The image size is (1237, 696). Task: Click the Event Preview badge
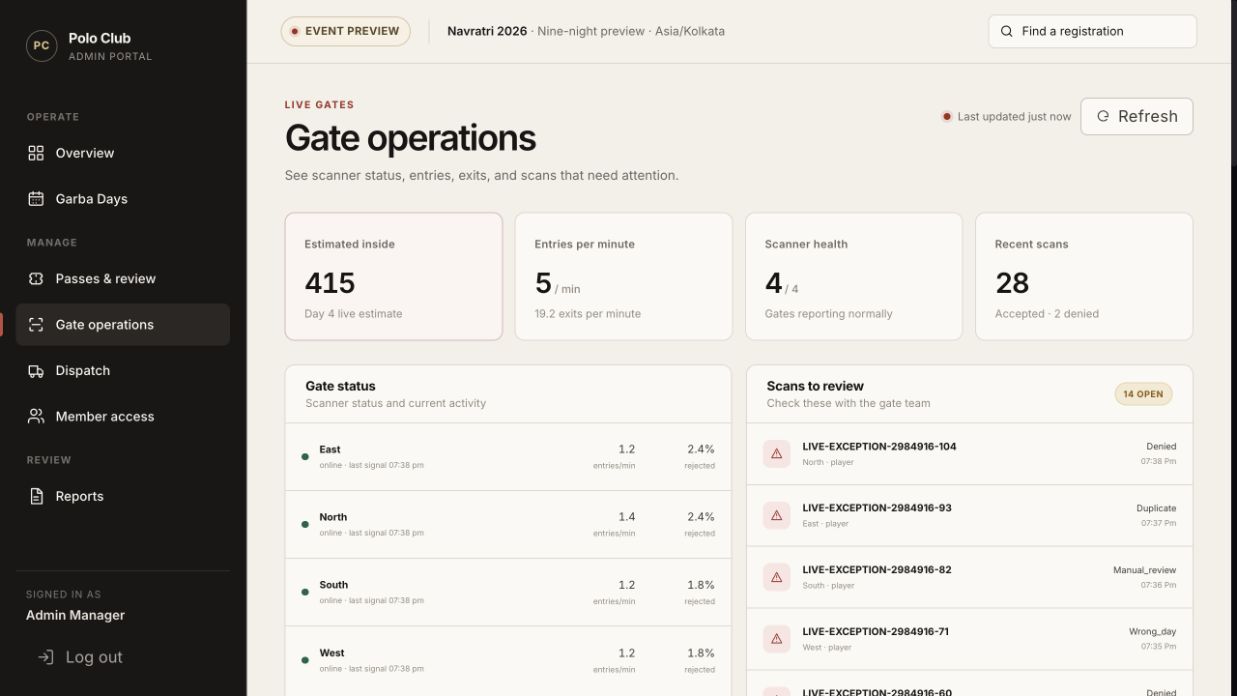pyautogui.click(x=345, y=31)
